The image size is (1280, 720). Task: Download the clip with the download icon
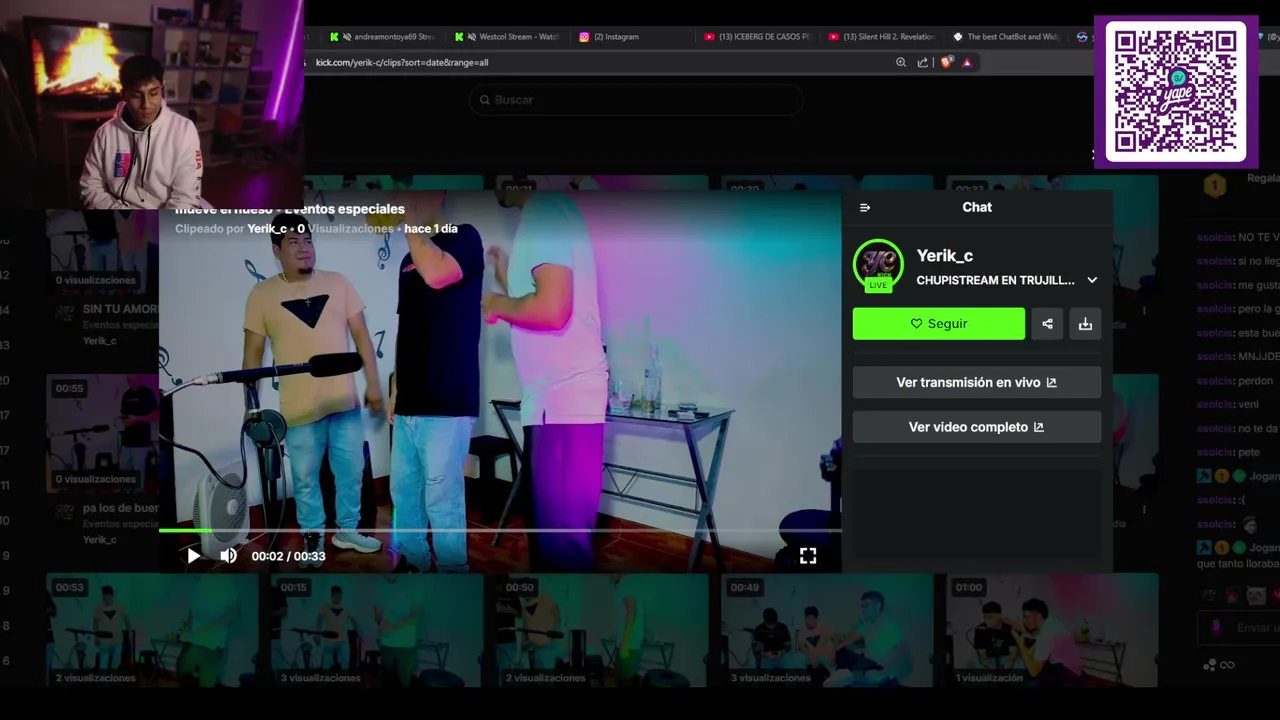[1085, 324]
